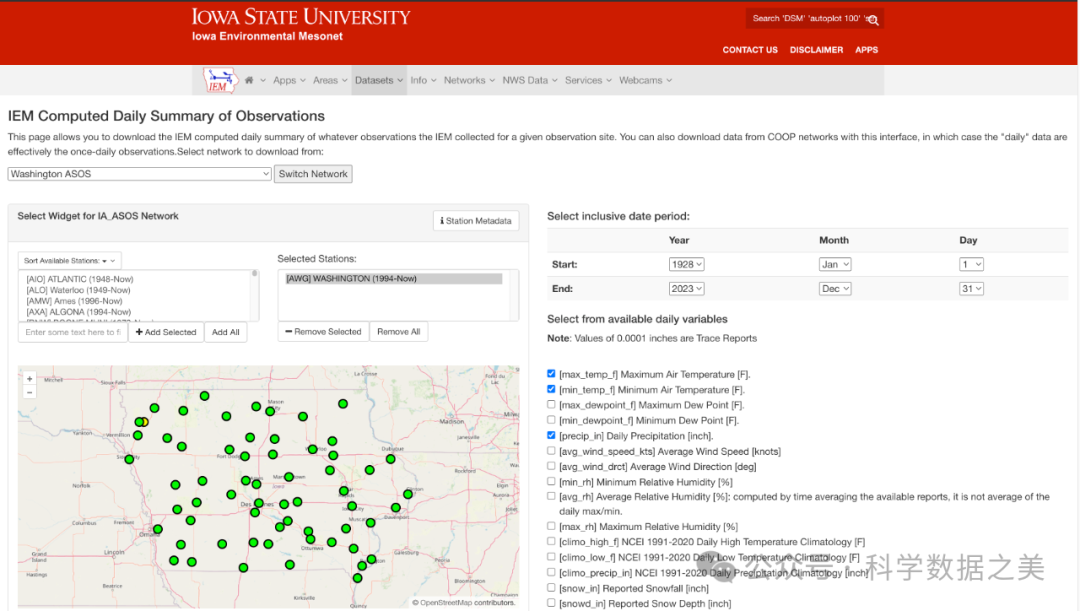Open Station Metadata info button
The image size is (1080, 611).
click(x=476, y=221)
